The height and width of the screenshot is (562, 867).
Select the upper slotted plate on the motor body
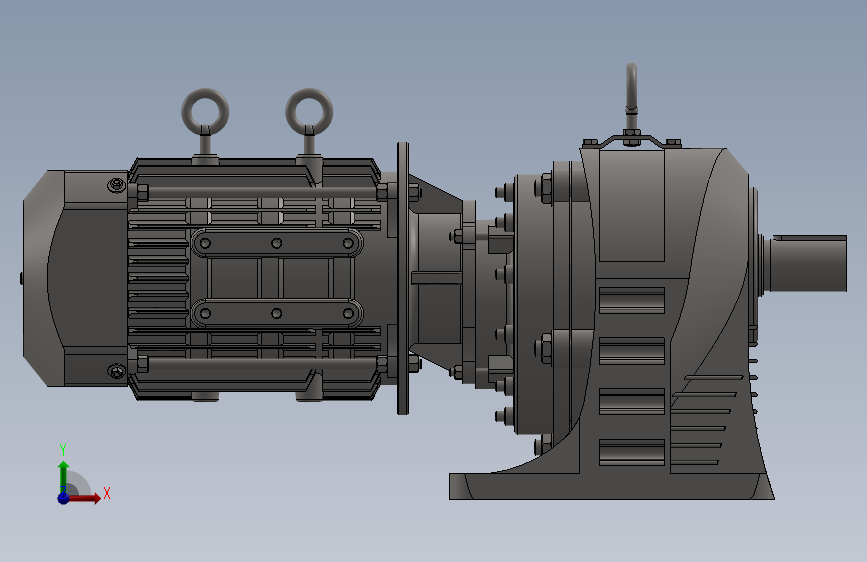pyautogui.click(x=277, y=243)
